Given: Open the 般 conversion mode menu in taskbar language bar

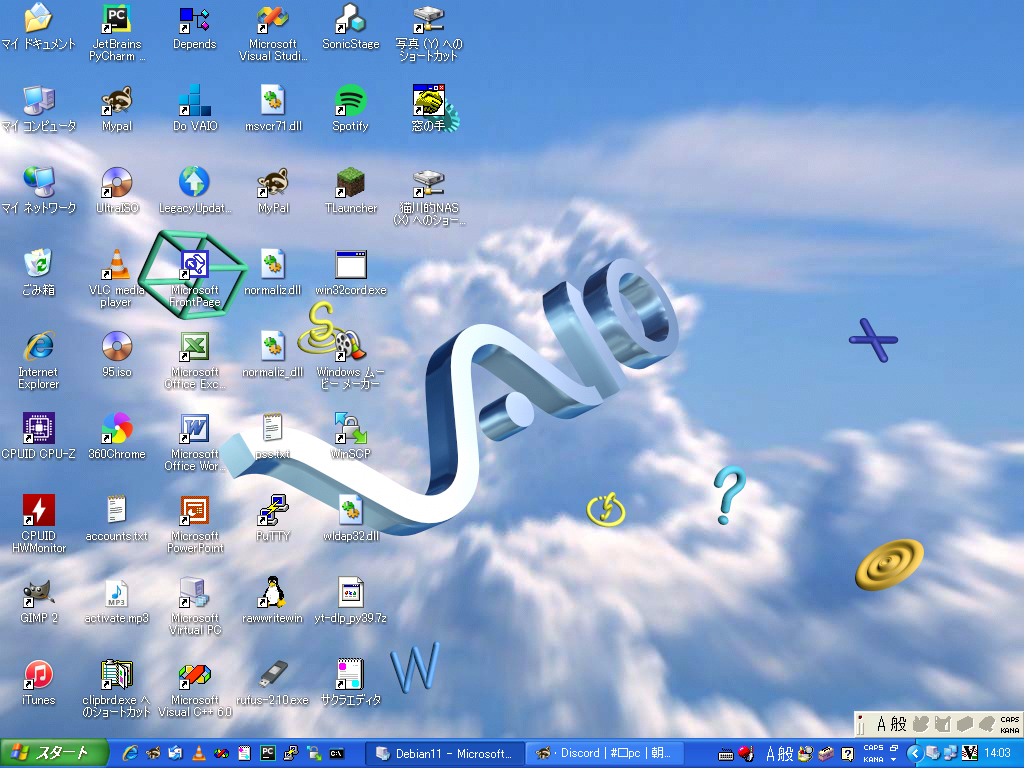Looking at the screenshot, I should pos(786,754).
